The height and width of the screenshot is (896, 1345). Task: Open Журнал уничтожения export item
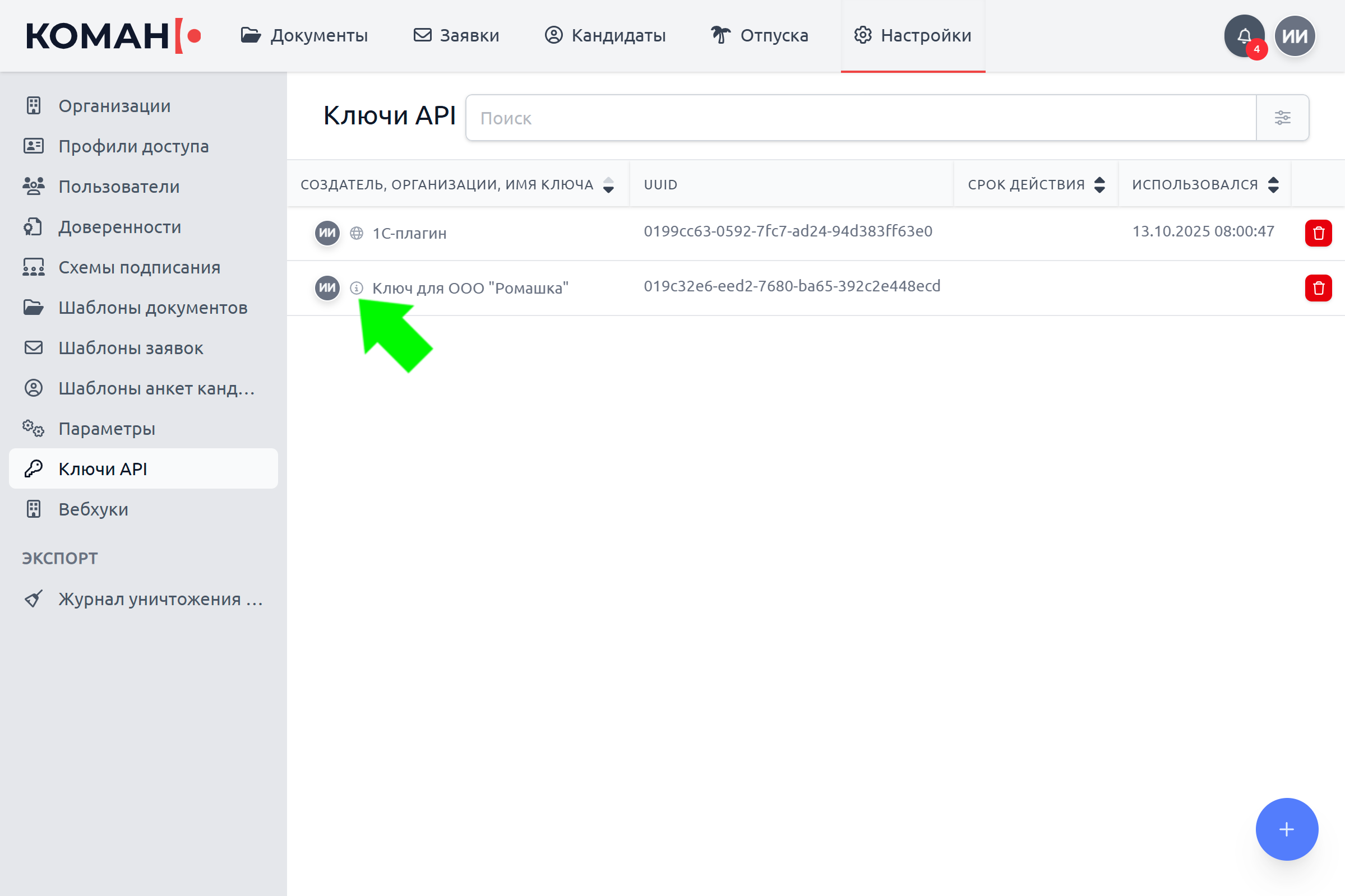[160, 599]
